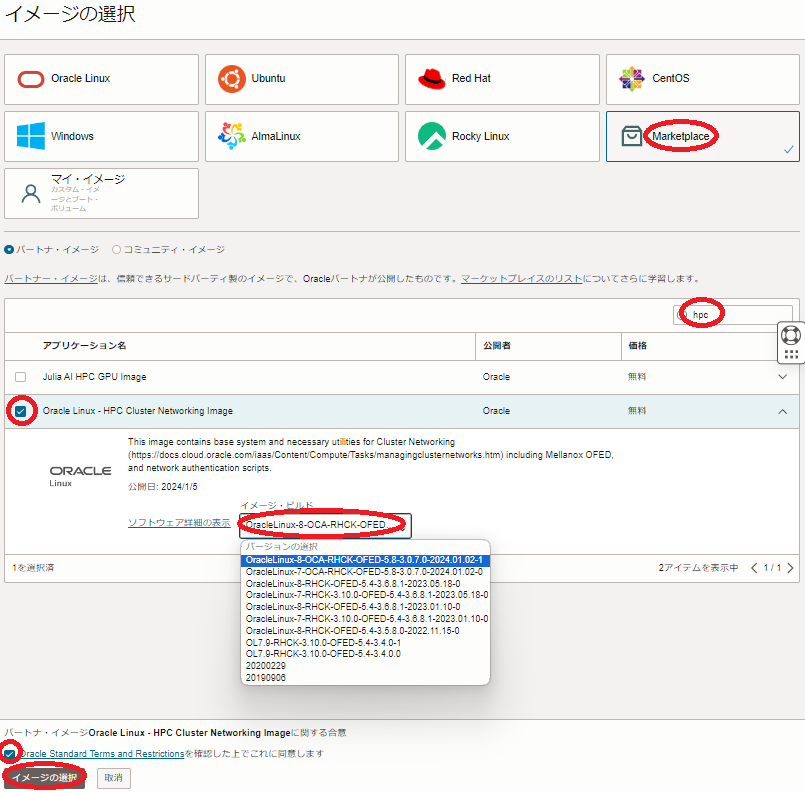Choose the Ubuntu logo tile
This screenshot has height=793, width=805.
[232, 79]
